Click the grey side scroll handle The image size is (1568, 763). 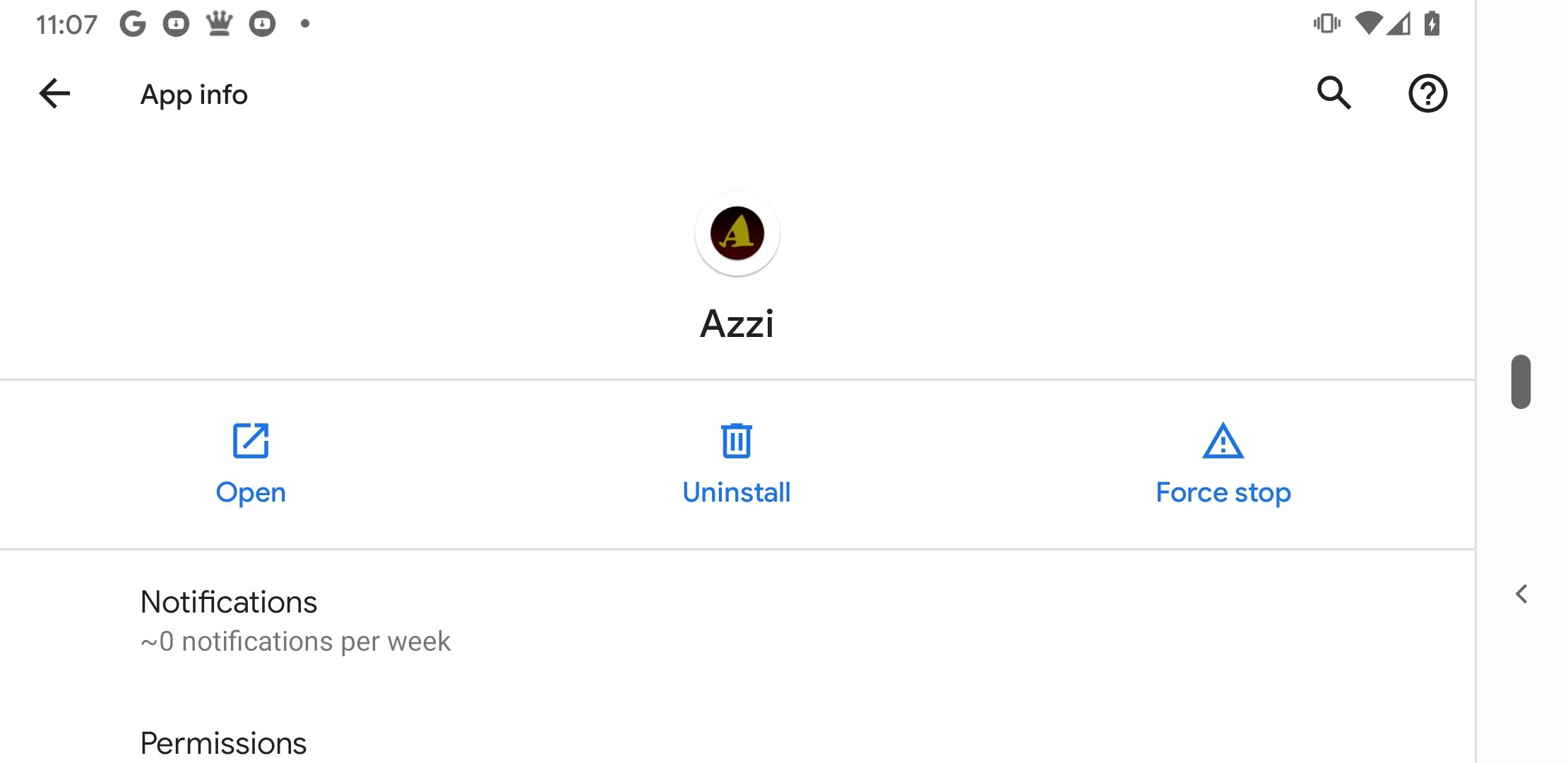point(1521,381)
